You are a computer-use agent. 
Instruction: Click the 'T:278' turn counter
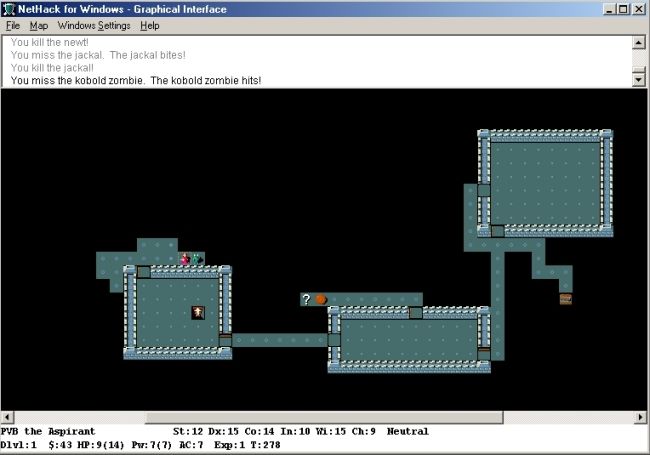point(265,445)
